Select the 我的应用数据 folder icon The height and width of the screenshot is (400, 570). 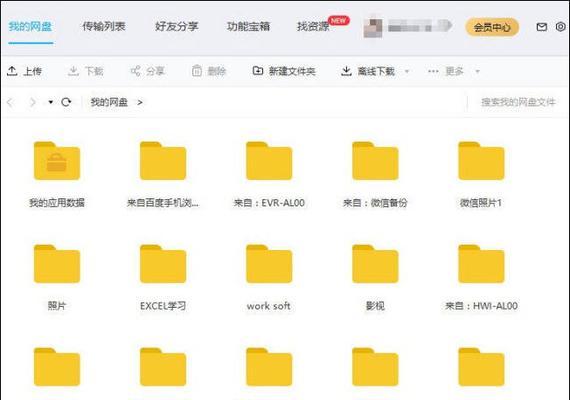pyautogui.click(x=57, y=161)
